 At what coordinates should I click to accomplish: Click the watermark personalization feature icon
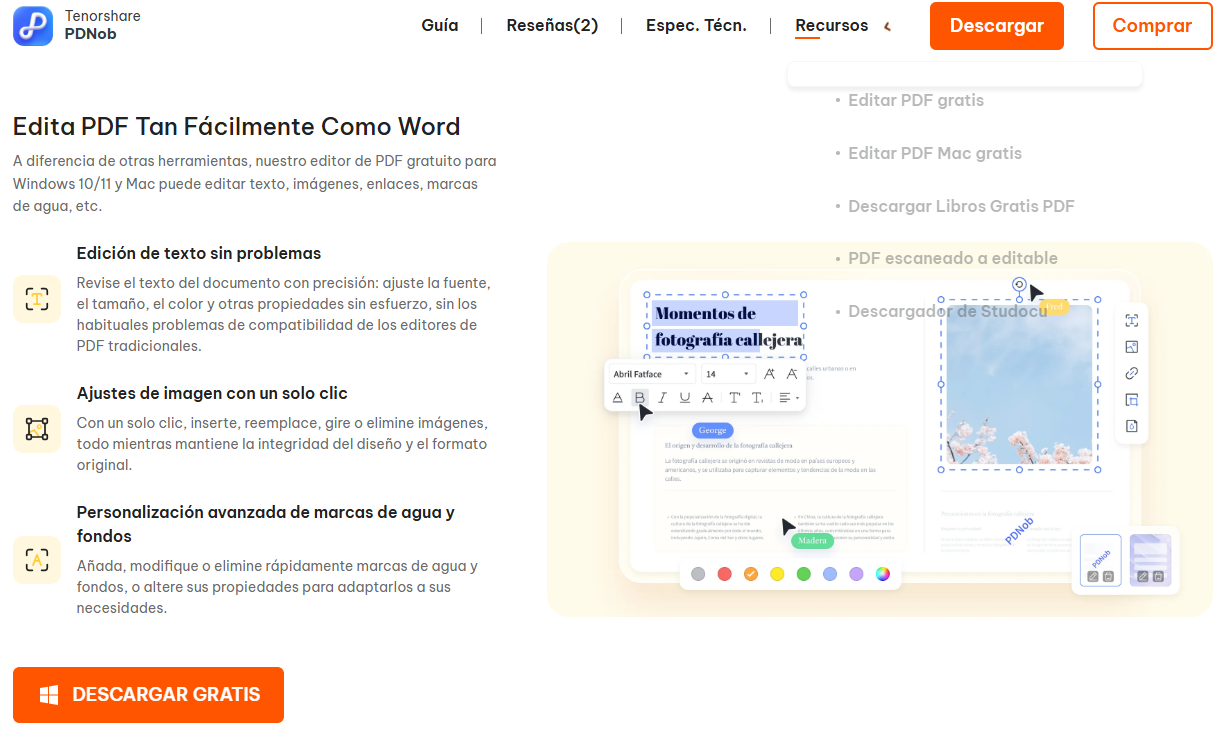coord(37,559)
